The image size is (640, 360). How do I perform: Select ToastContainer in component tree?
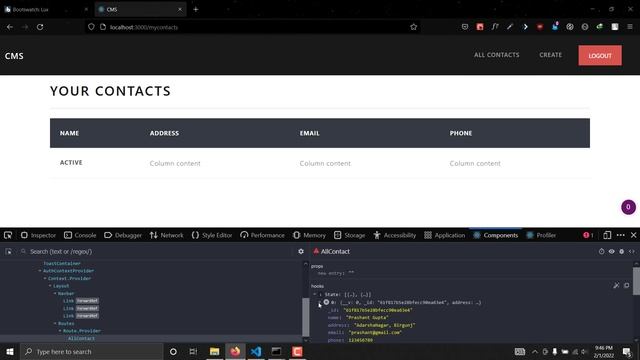[x=62, y=264]
